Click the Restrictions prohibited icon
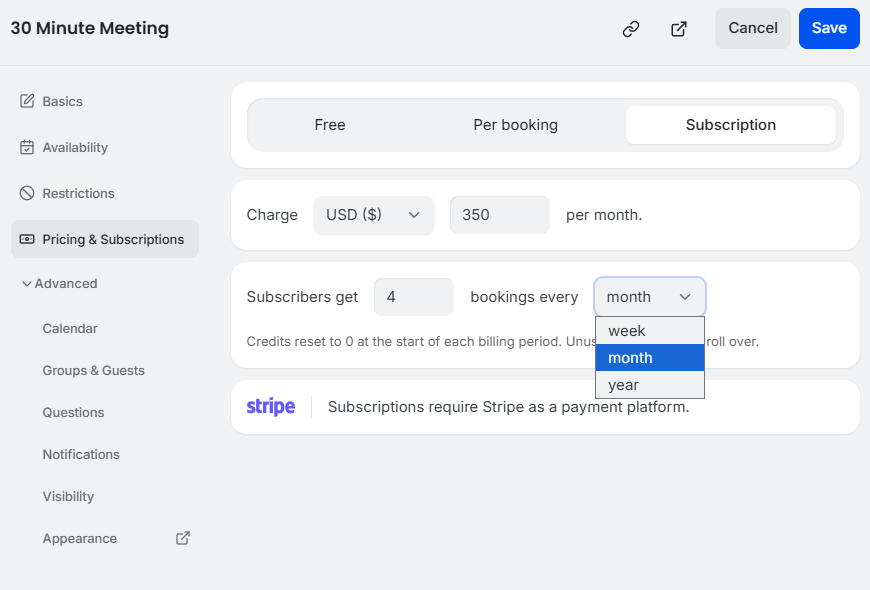 pos(27,193)
